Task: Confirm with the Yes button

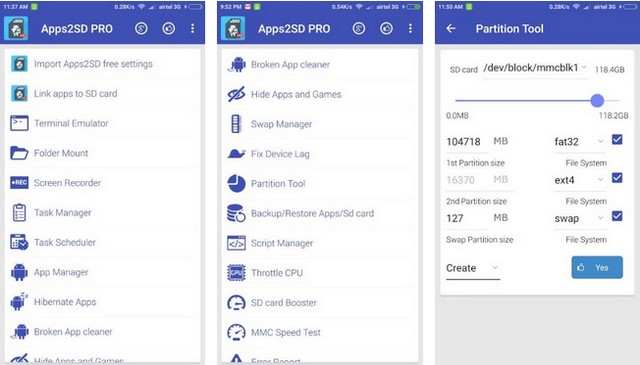Action: (597, 267)
